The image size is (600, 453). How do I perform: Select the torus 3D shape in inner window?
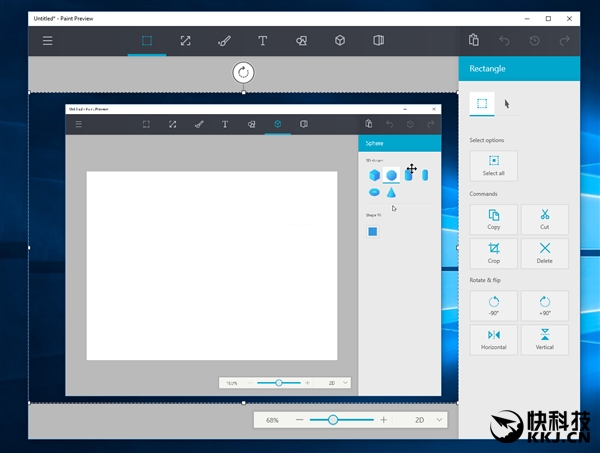tap(374, 192)
